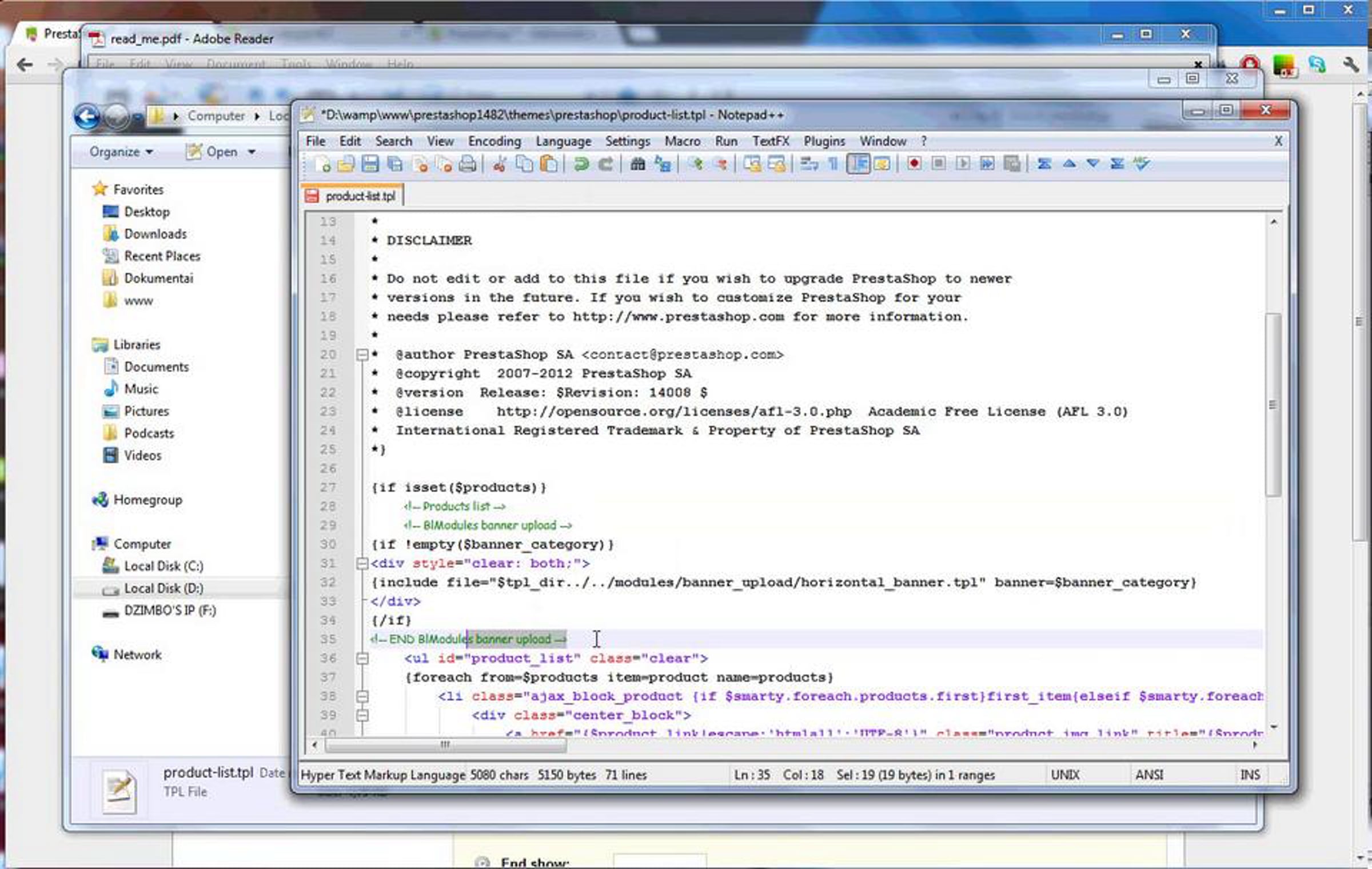Select the product-list.tpl tab
1372x869 pixels.
(352, 196)
